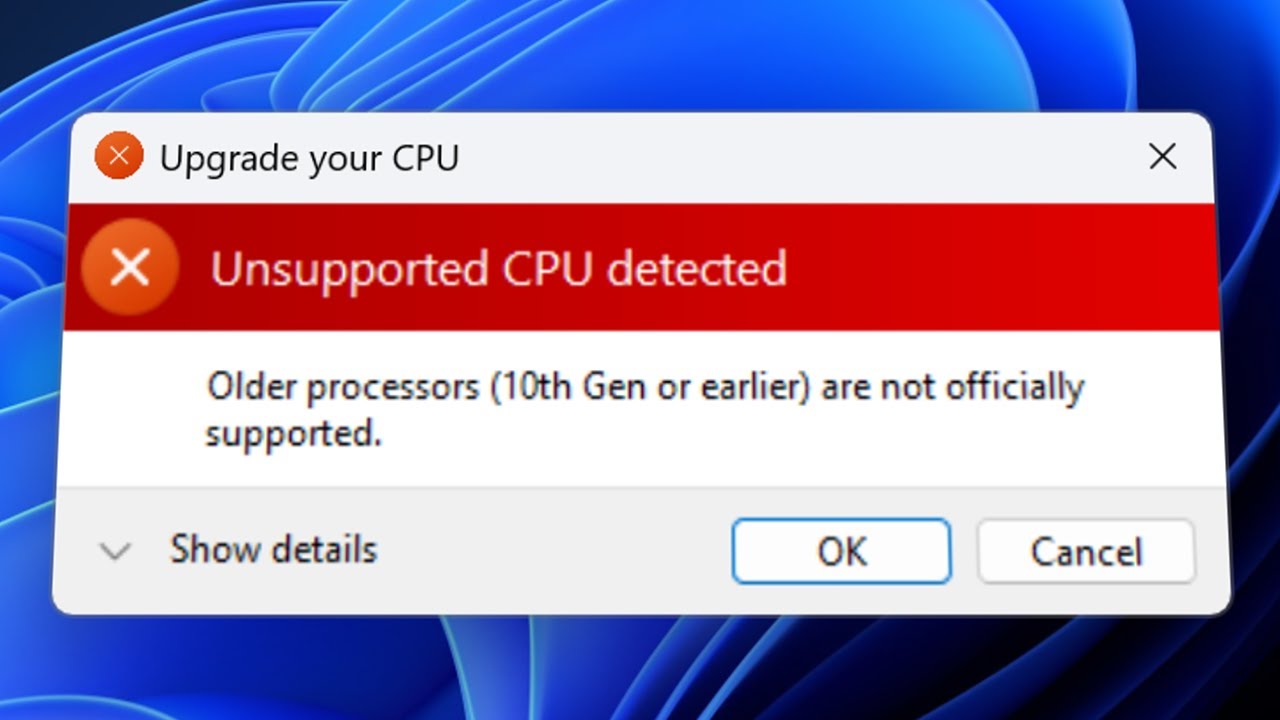
Task: Click empty title bar space left of close button
Action: (x=800, y=158)
